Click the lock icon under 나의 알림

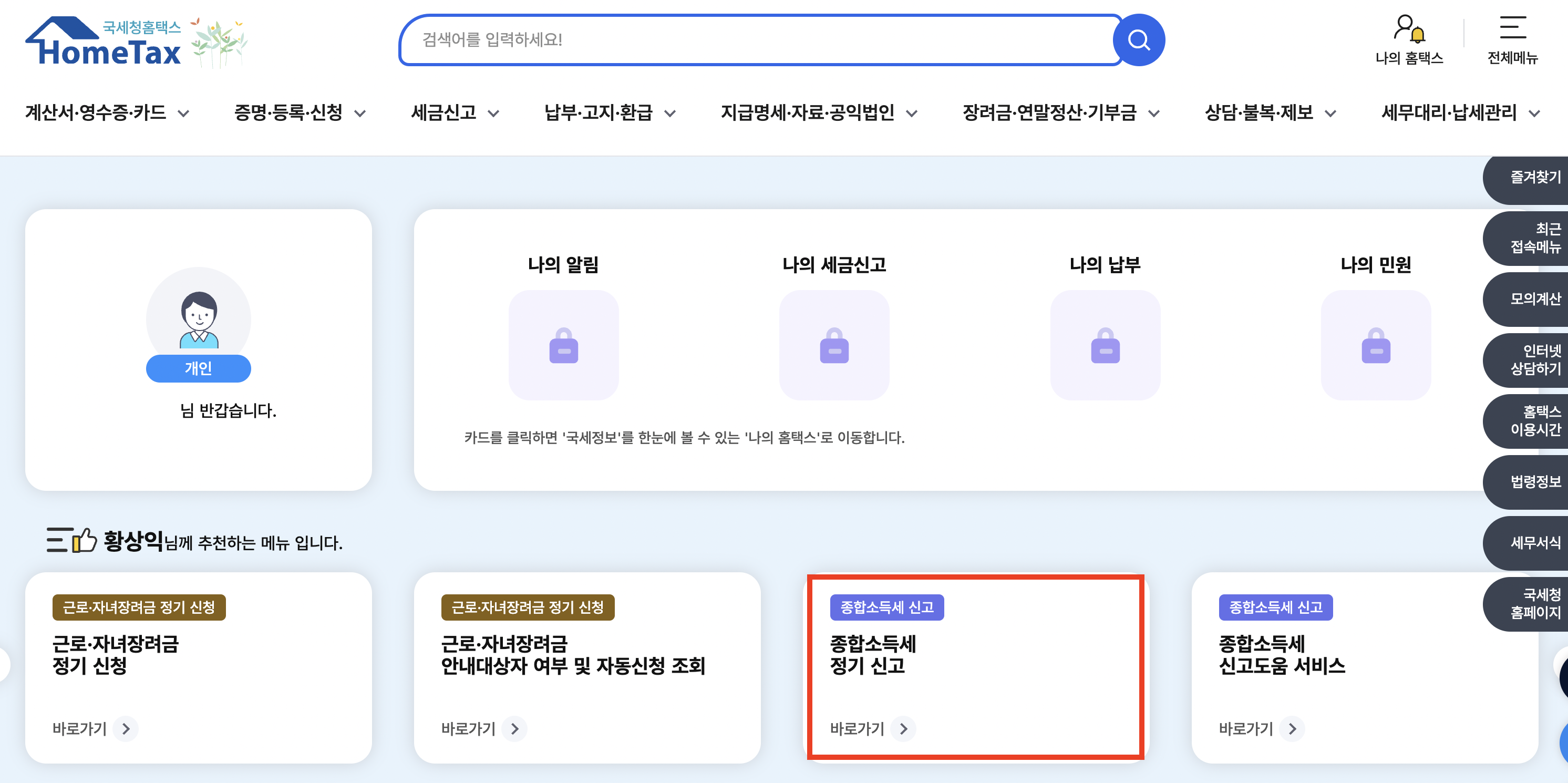(x=563, y=346)
